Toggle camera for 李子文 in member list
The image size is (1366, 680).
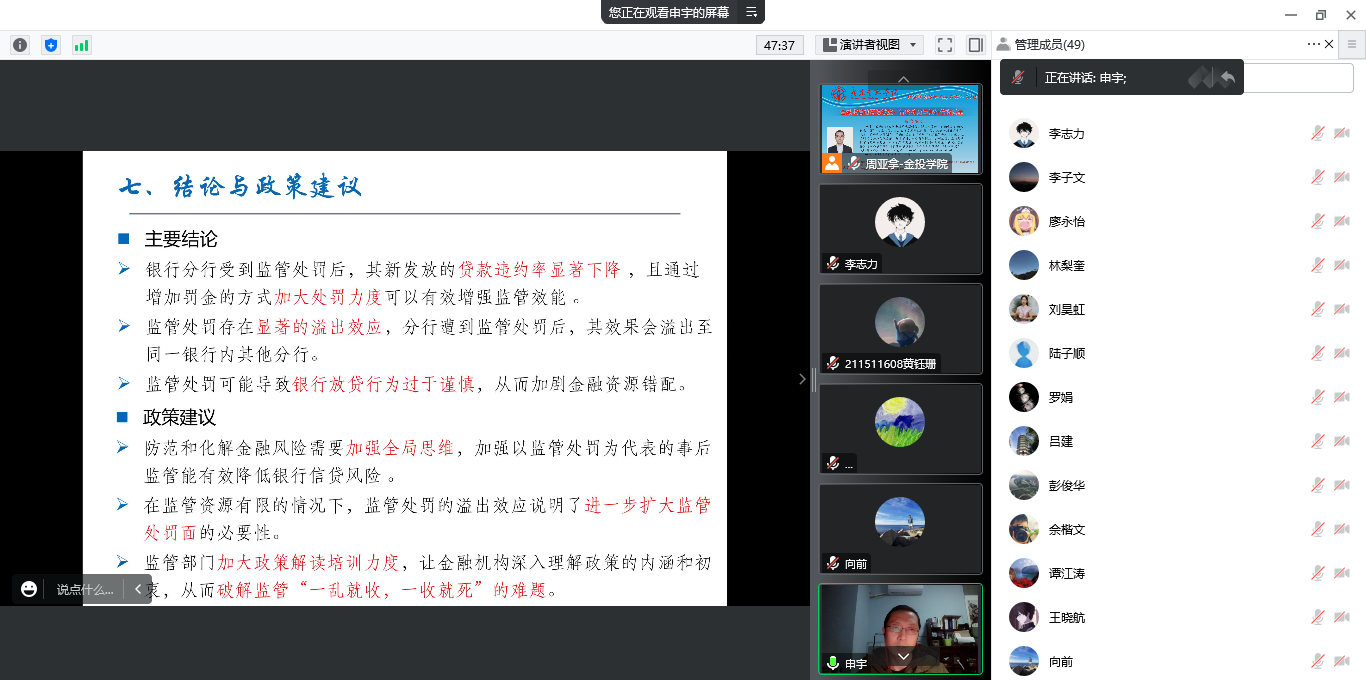point(1341,177)
